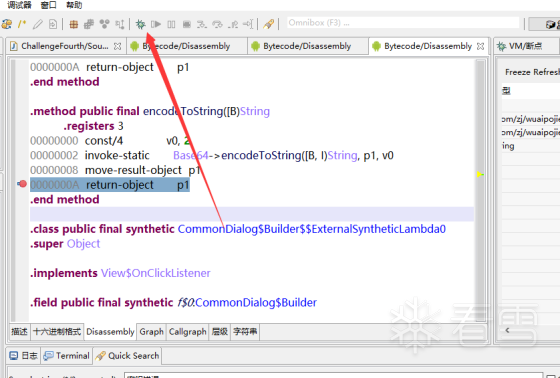
Task: Click the disassembly vertical scrollbar
Action: [480, 190]
